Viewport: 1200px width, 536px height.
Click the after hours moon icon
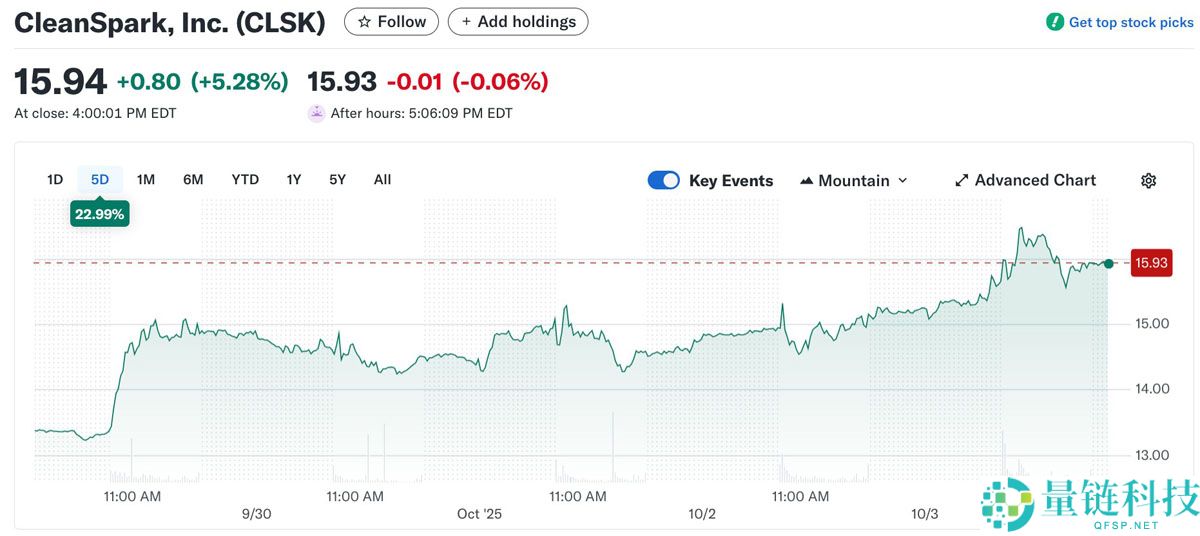pyautogui.click(x=316, y=113)
